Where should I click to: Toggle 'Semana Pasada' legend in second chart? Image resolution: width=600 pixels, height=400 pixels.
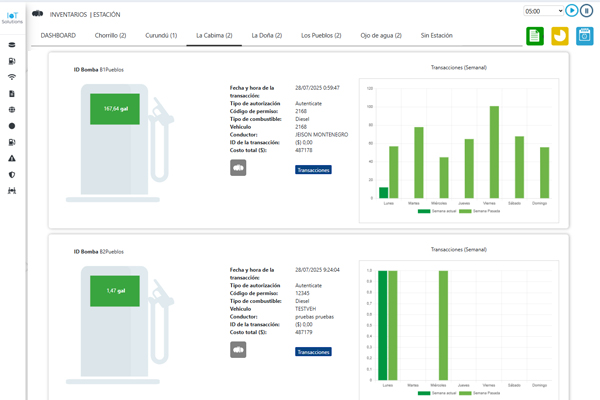point(476,394)
